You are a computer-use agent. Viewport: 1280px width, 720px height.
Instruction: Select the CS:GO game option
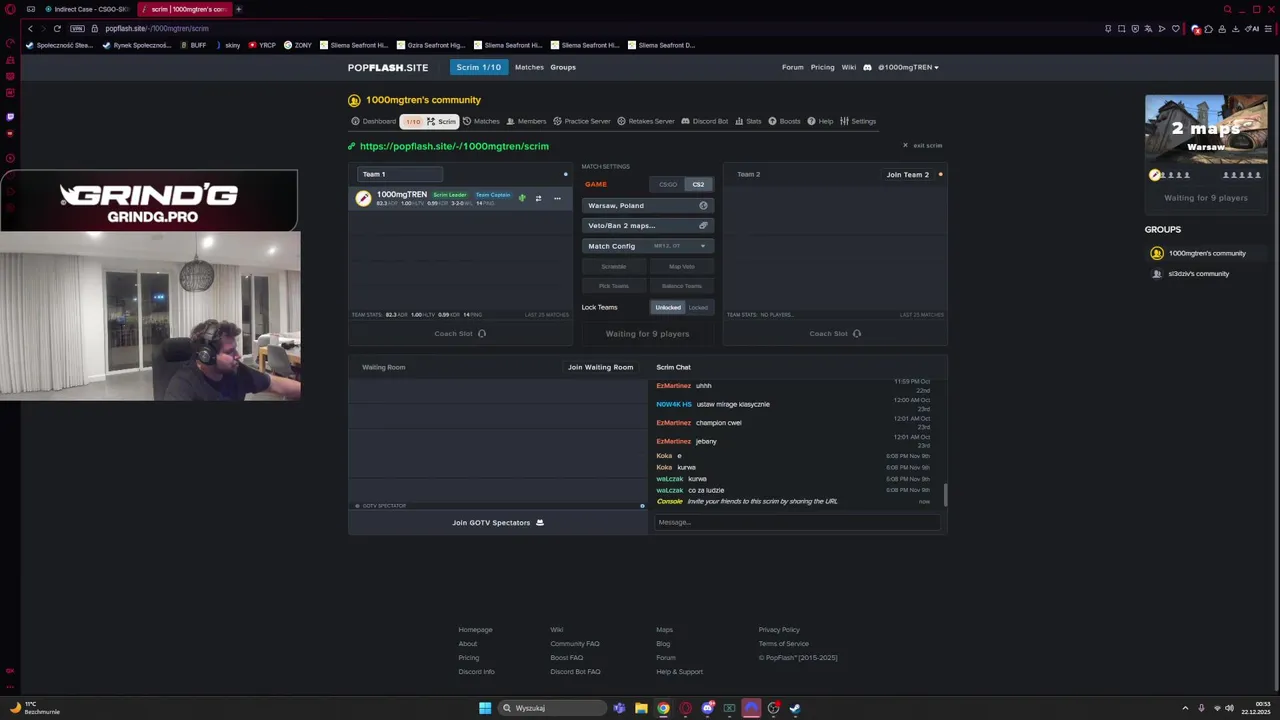pos(667,184)
